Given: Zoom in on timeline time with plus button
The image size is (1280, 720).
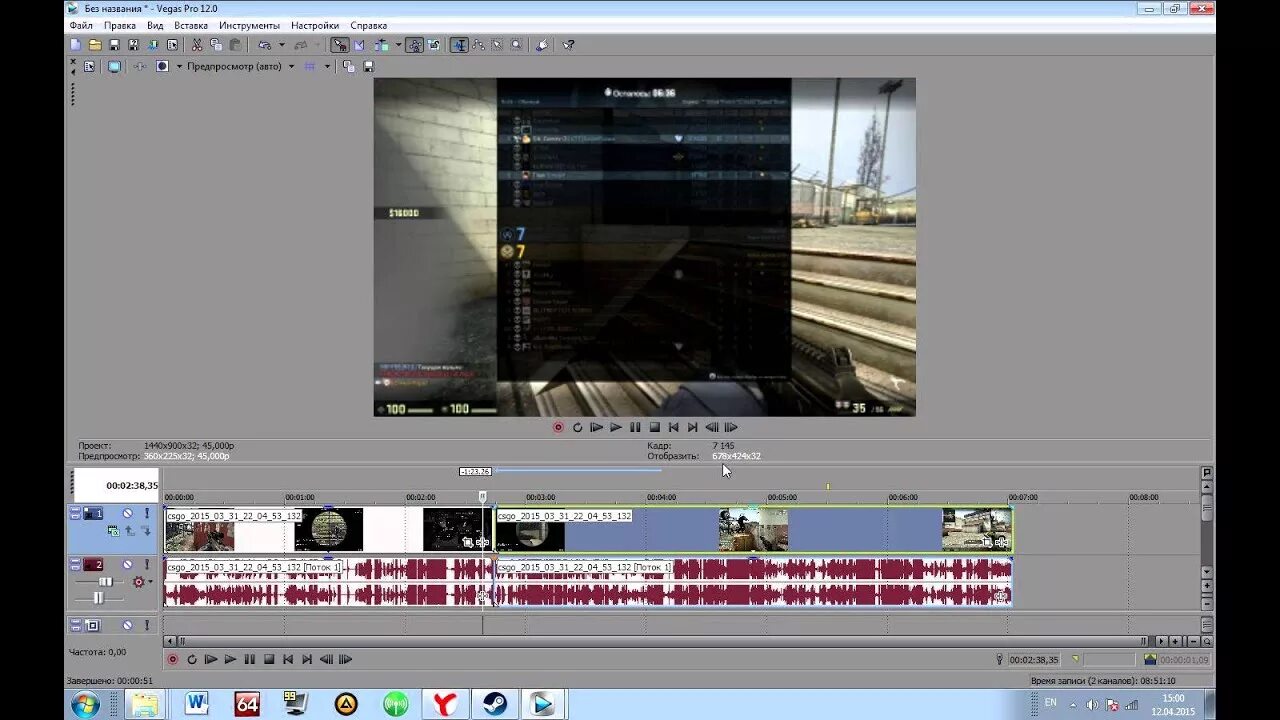Looking at the screenshot, I should [x=1175, y=641].
